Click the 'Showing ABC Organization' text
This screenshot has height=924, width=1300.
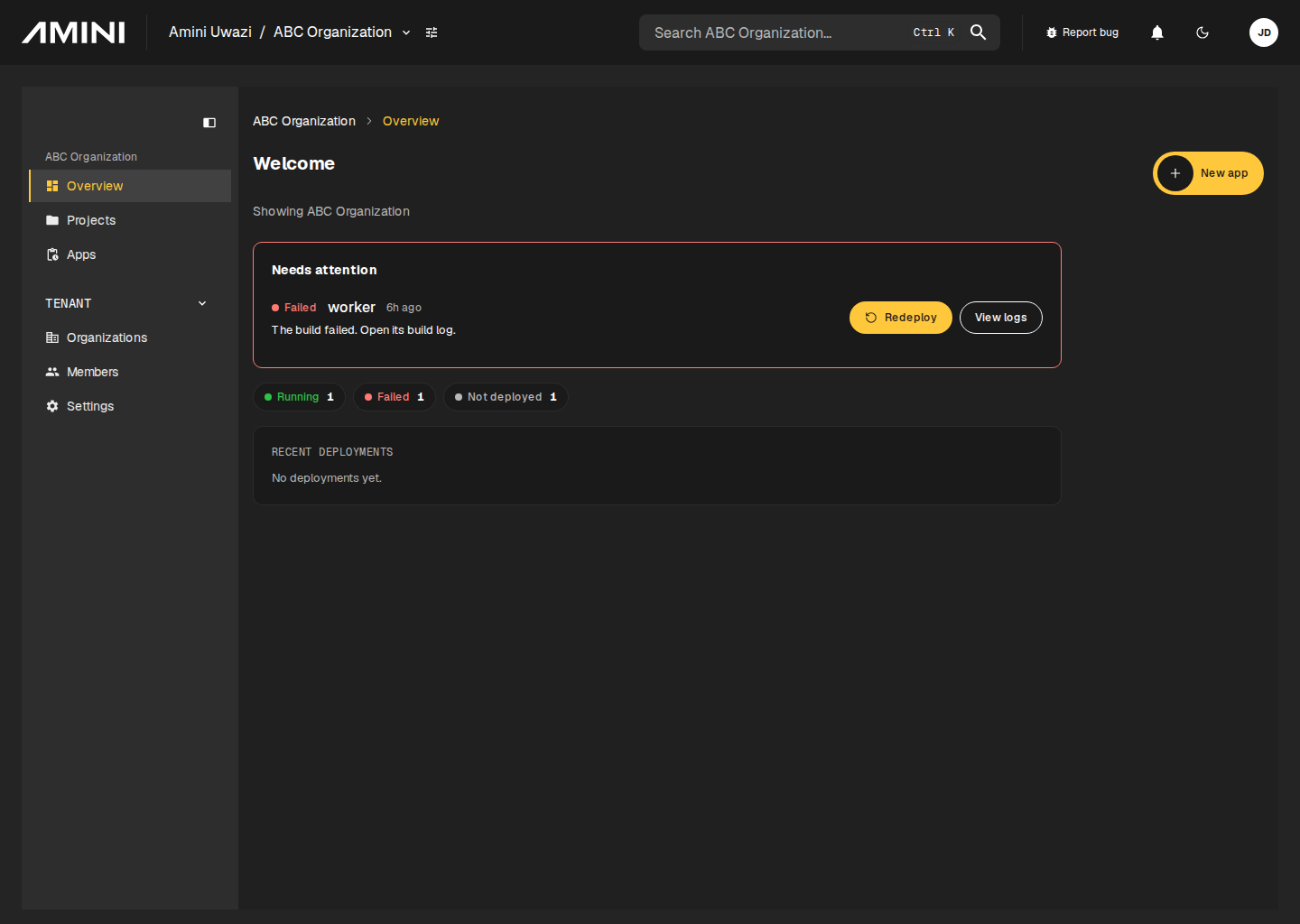(x=331, y=211)
